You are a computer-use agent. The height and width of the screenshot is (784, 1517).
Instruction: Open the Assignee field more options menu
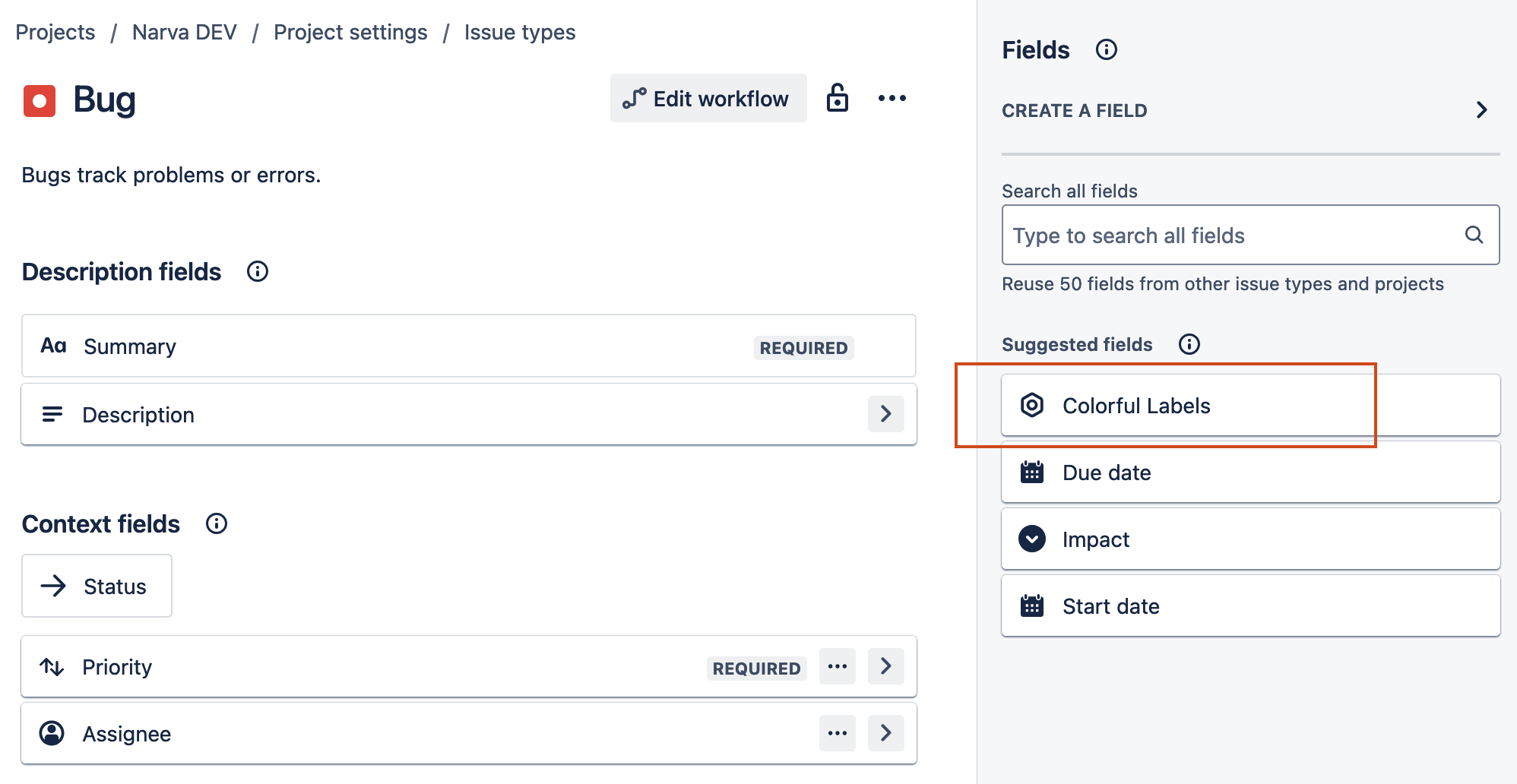point(837,733)
